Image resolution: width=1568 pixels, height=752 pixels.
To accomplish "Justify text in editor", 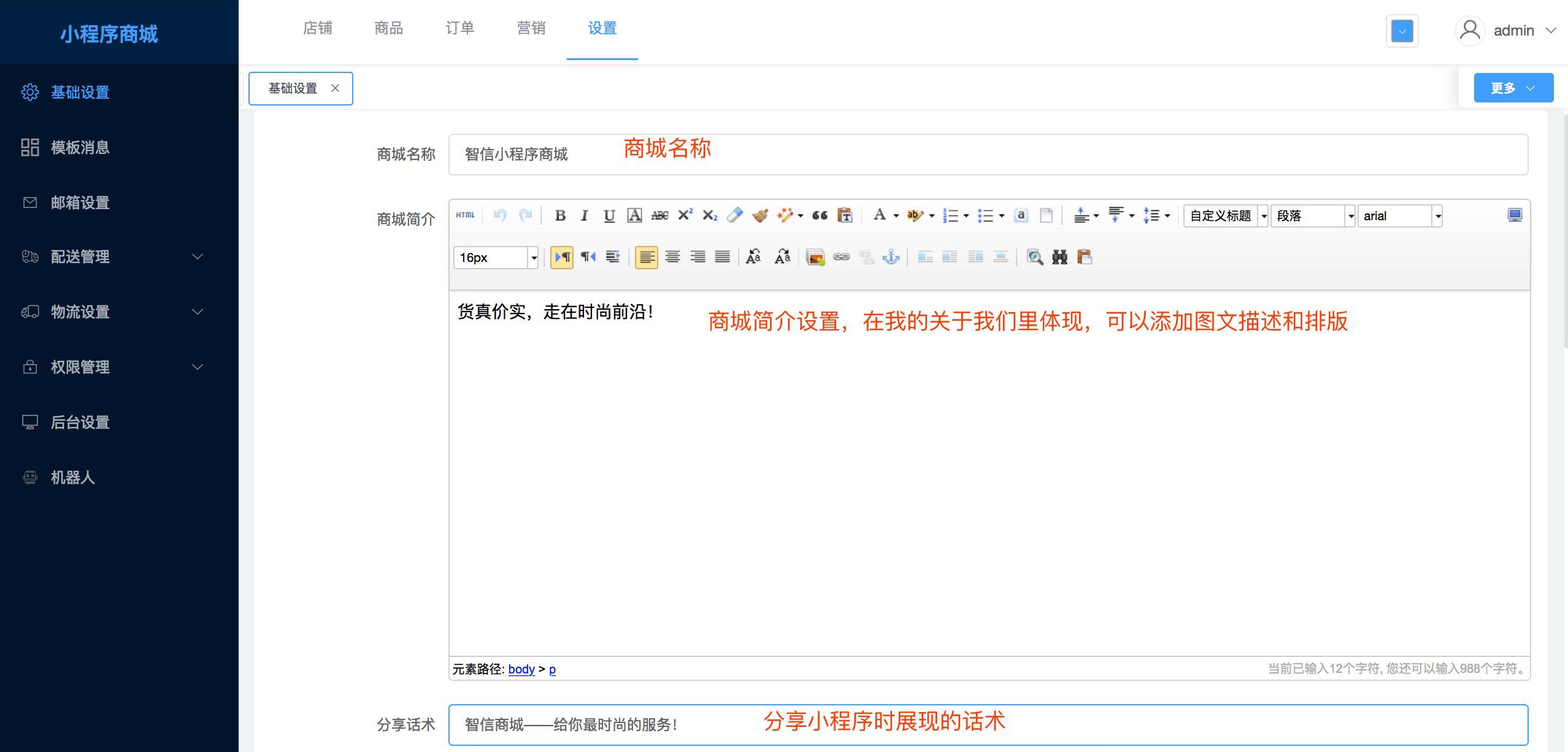I will 722,257.
